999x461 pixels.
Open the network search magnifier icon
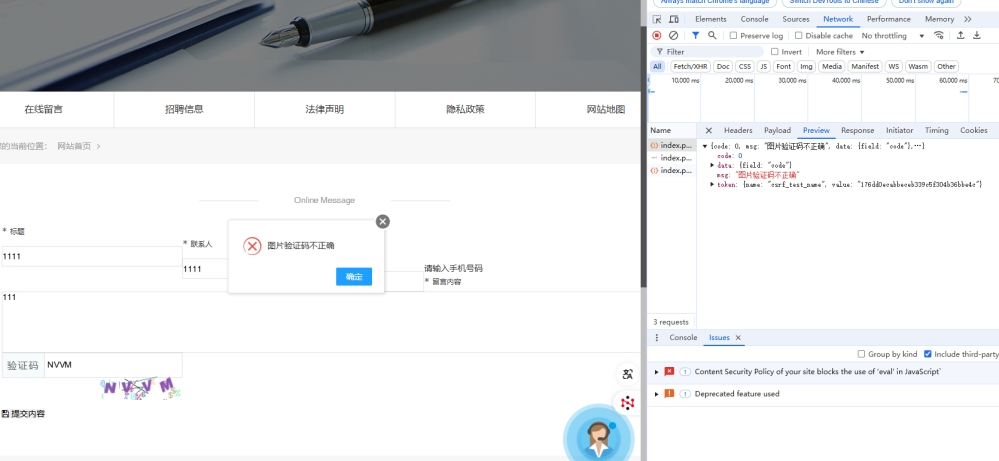(x=712, y=36)
